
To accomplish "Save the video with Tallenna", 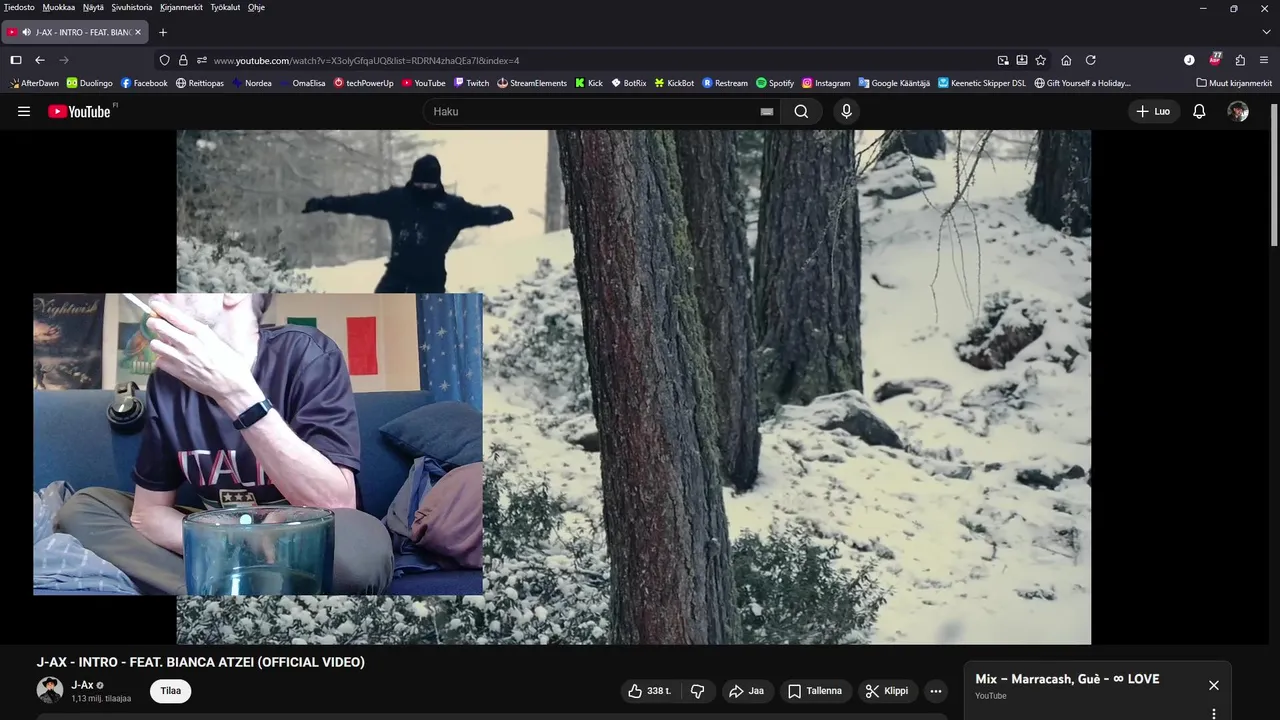I will (x=815, y=691).
